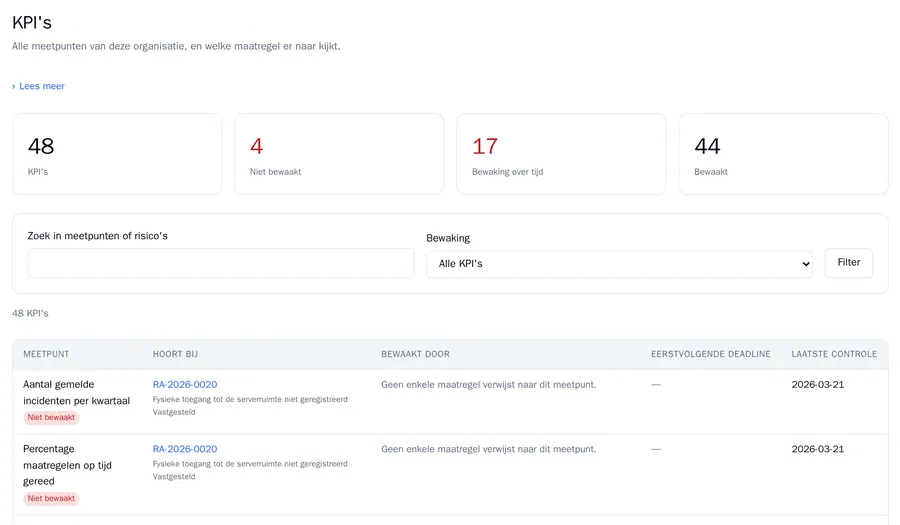900x525 pixels.
Task: Select 'Aantal gemelde incidenten per kwartaal' meetpunt text
Action: coord(76,392)
